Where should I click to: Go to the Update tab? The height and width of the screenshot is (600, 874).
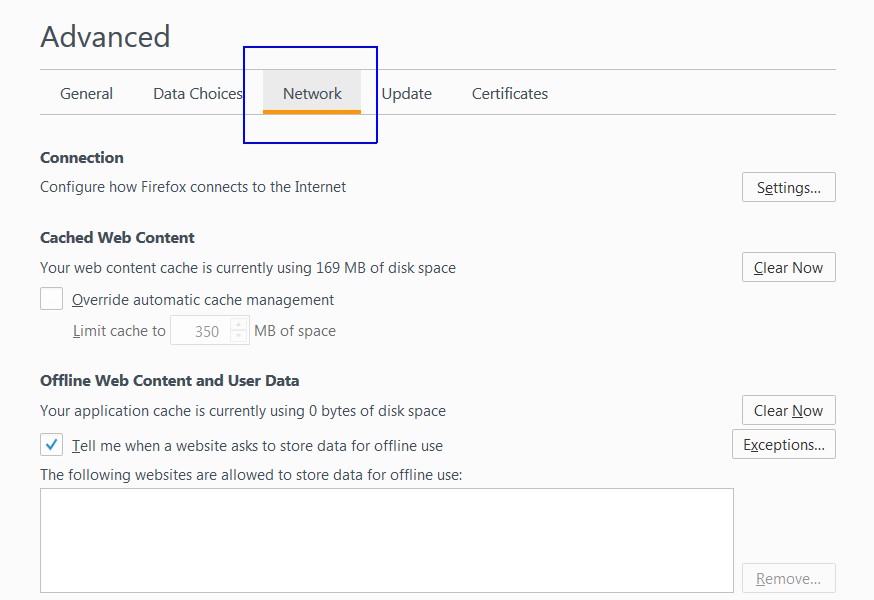[406, 93]
